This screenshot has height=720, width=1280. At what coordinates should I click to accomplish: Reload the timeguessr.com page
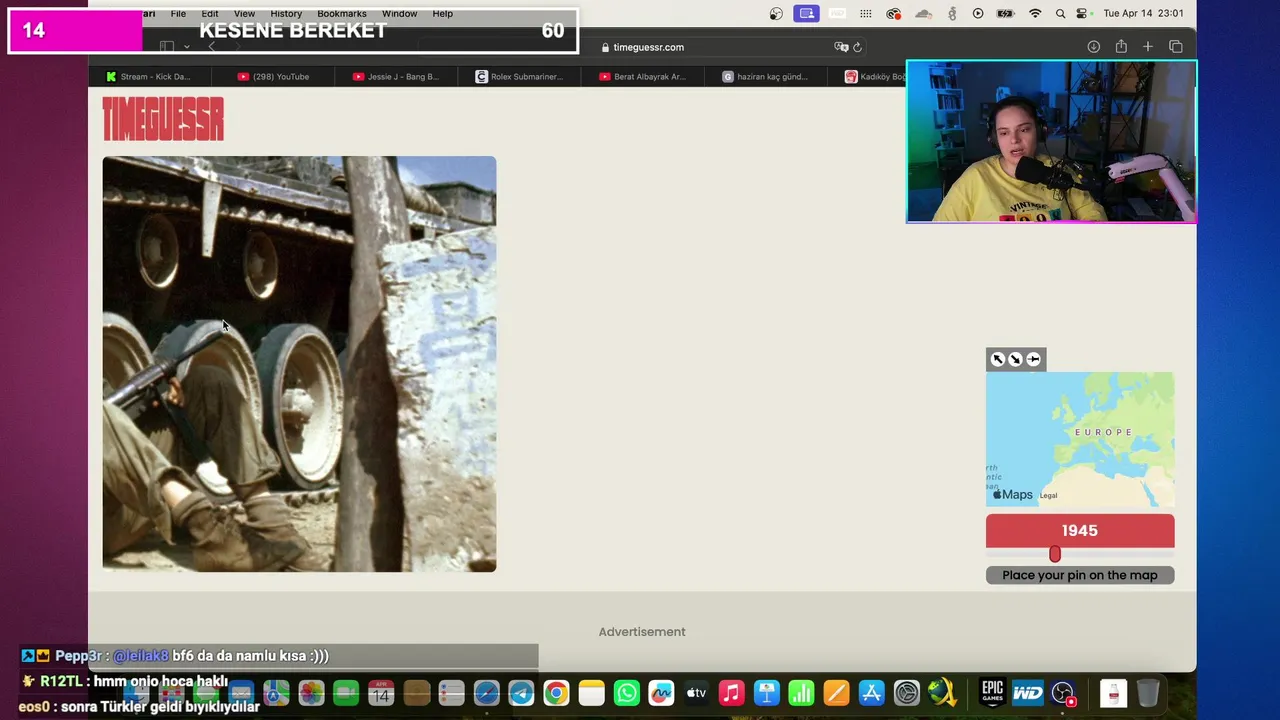click(x=857, y=47)
